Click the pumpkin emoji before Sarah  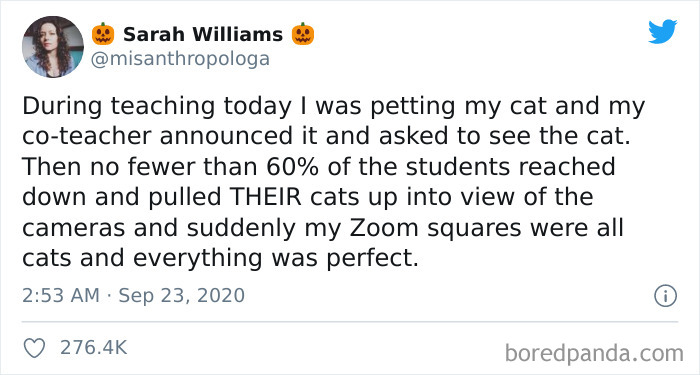(103, 34)
